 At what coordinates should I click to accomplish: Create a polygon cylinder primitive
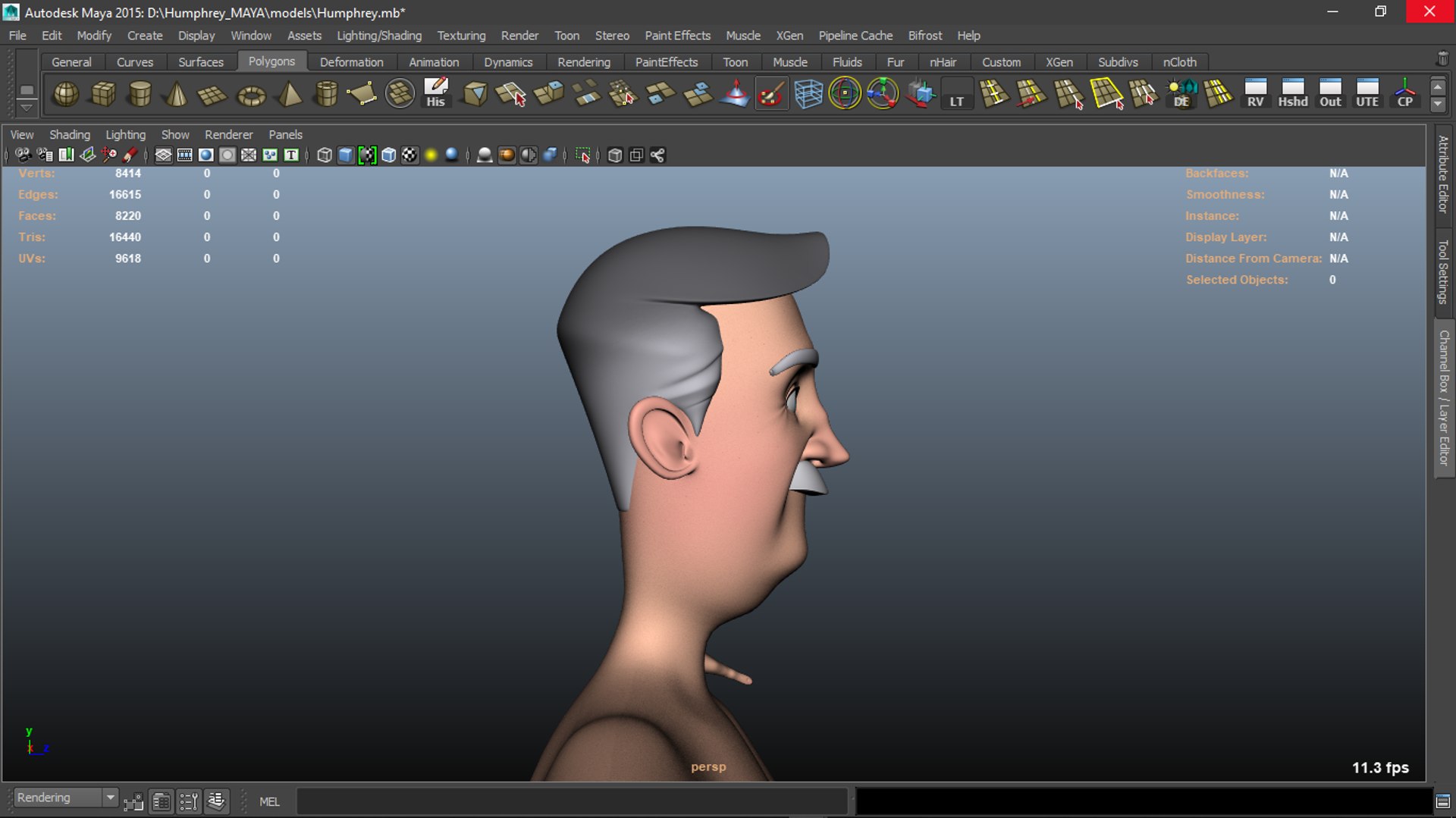click(140, 94)
